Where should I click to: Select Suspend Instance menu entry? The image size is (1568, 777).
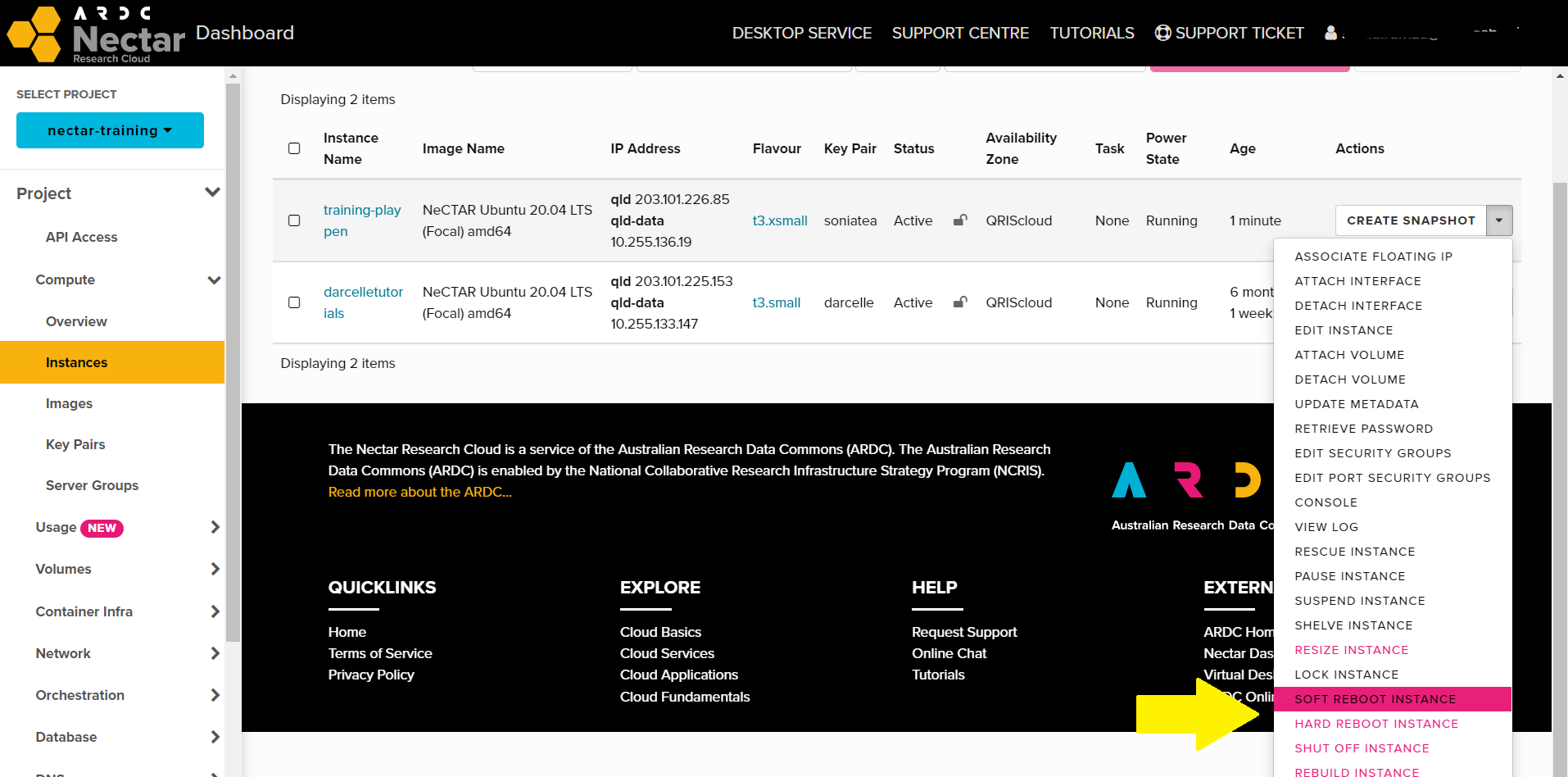1393,601
